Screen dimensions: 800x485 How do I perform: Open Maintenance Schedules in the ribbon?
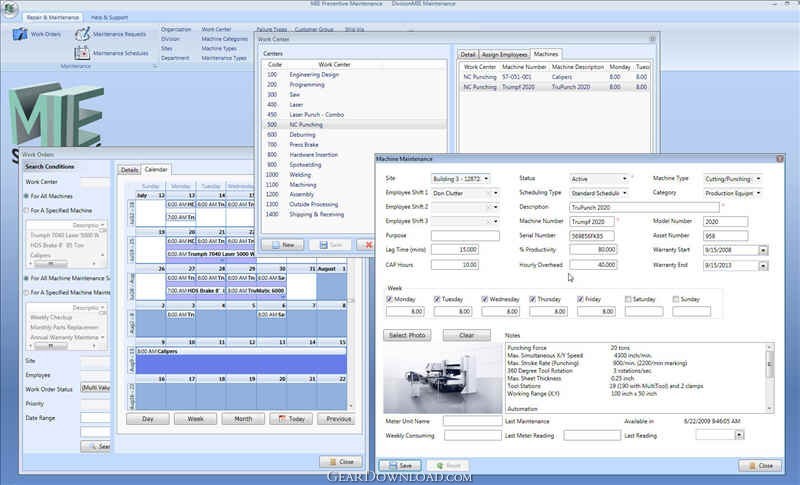pyautogui.click(x=112, y=53)
